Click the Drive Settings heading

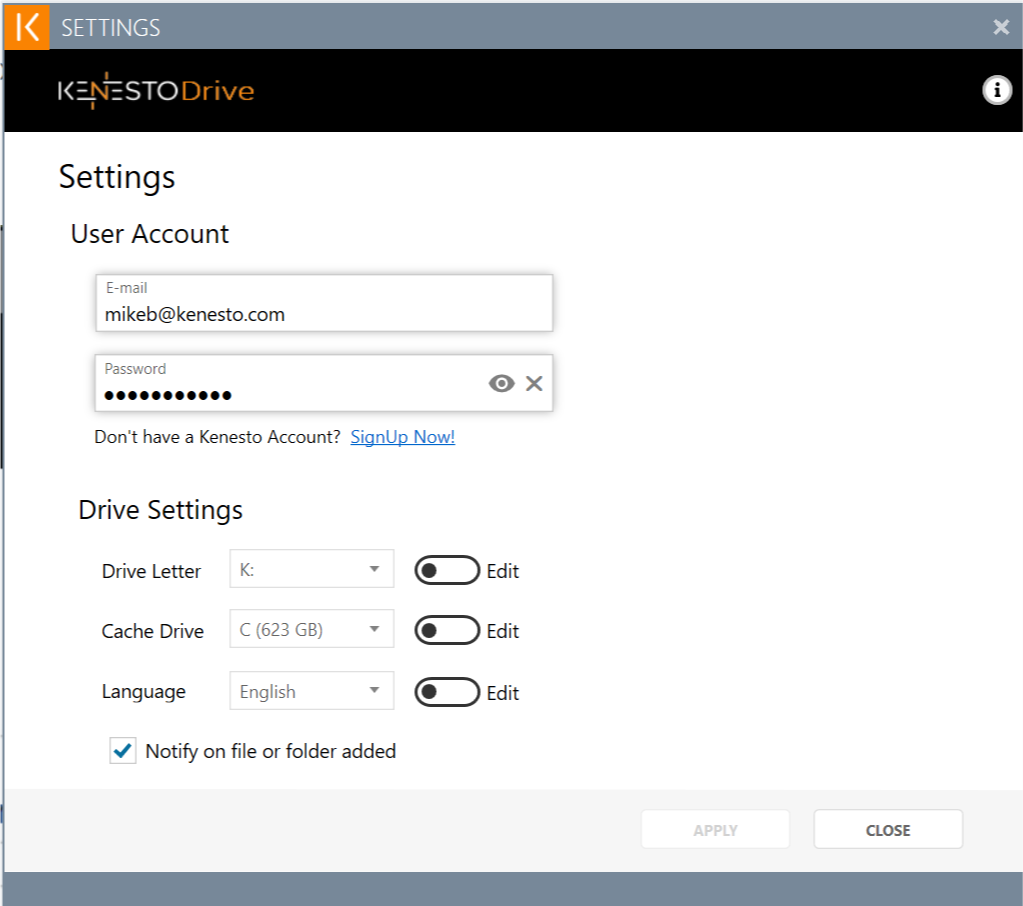(160, 510)
